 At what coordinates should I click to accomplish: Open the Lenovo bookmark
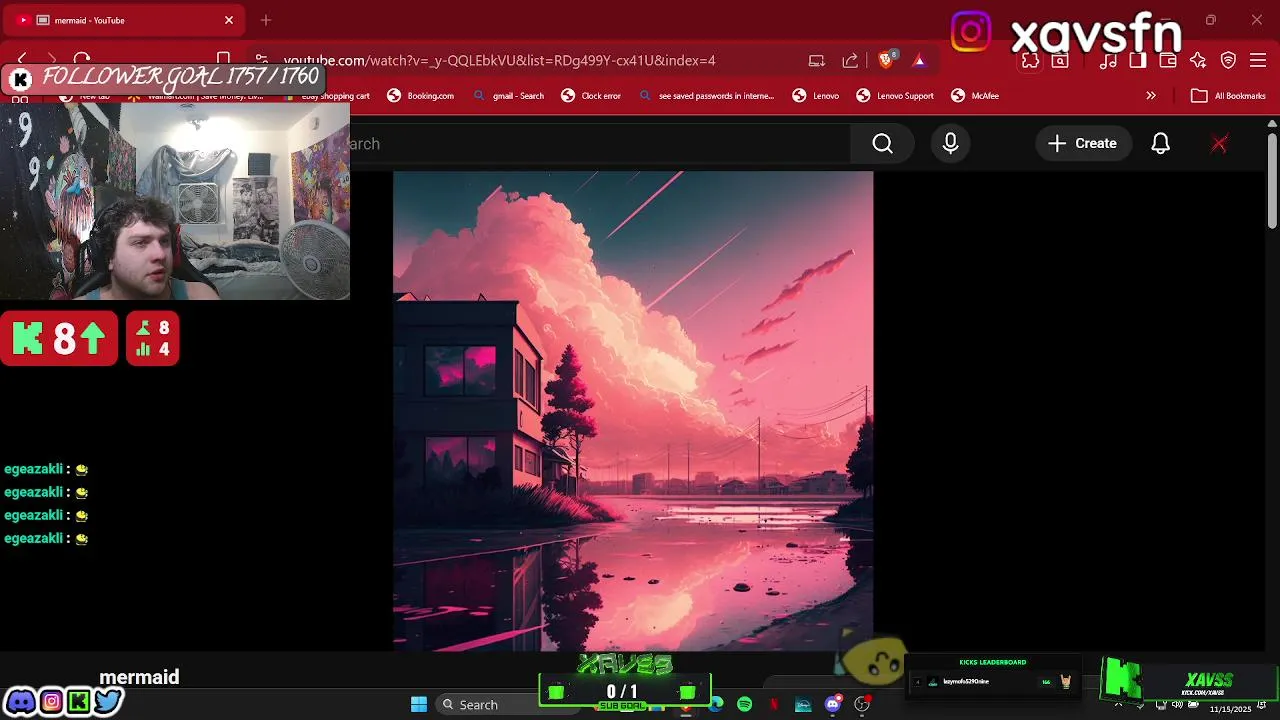click(x=816, y=96)
